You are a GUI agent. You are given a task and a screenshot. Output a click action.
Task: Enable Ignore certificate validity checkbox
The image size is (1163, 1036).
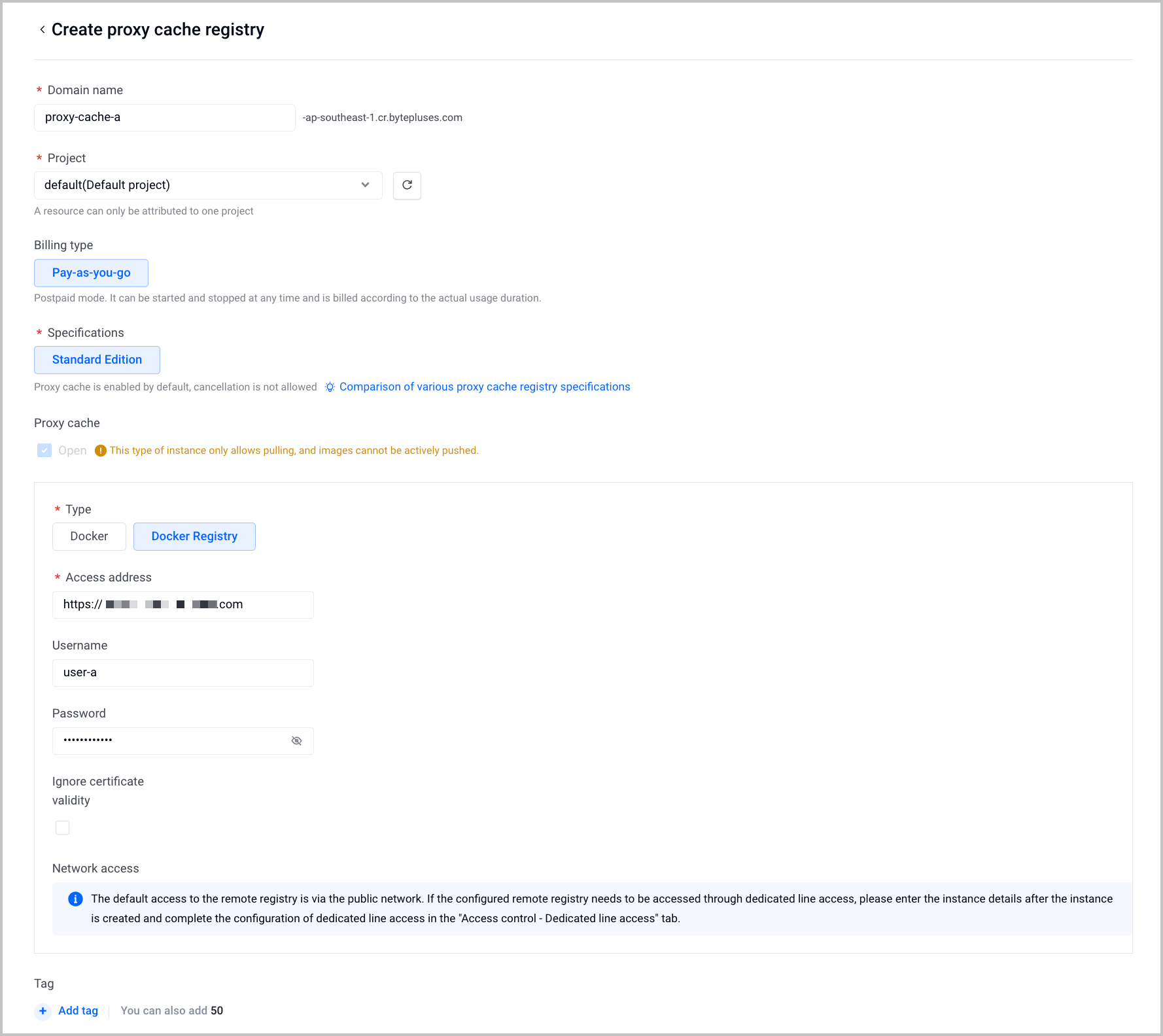63,827
